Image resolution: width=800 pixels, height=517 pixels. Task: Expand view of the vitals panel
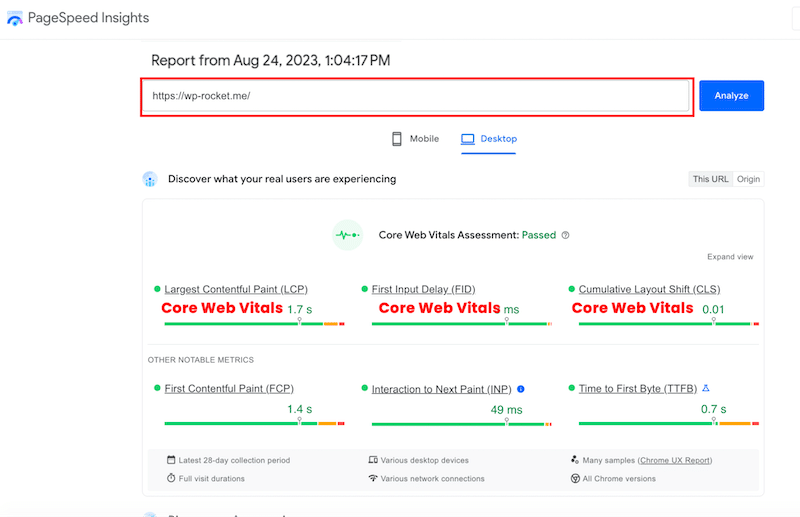[730, 257]
